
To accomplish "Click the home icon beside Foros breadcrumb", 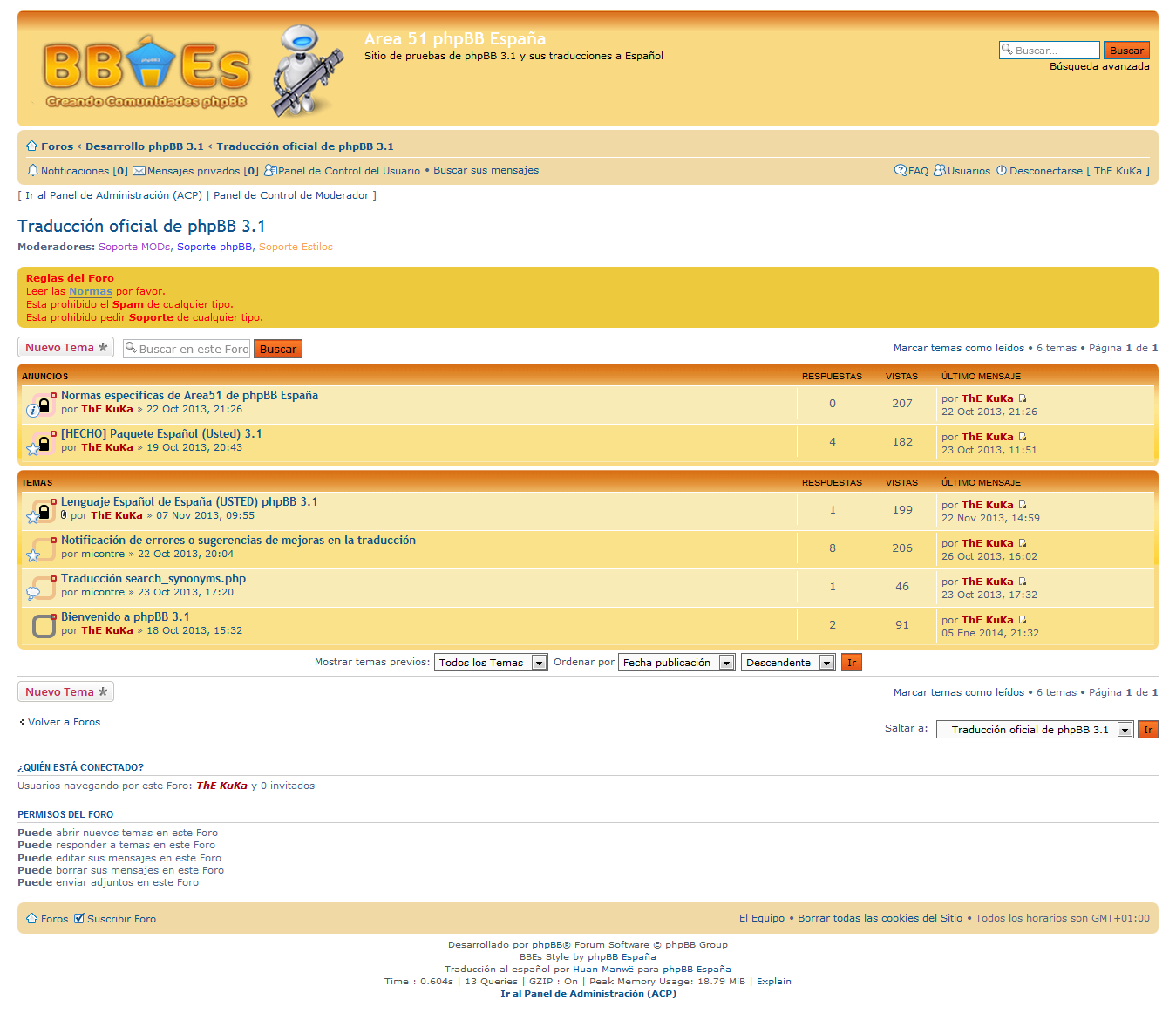I will point(32,146).
